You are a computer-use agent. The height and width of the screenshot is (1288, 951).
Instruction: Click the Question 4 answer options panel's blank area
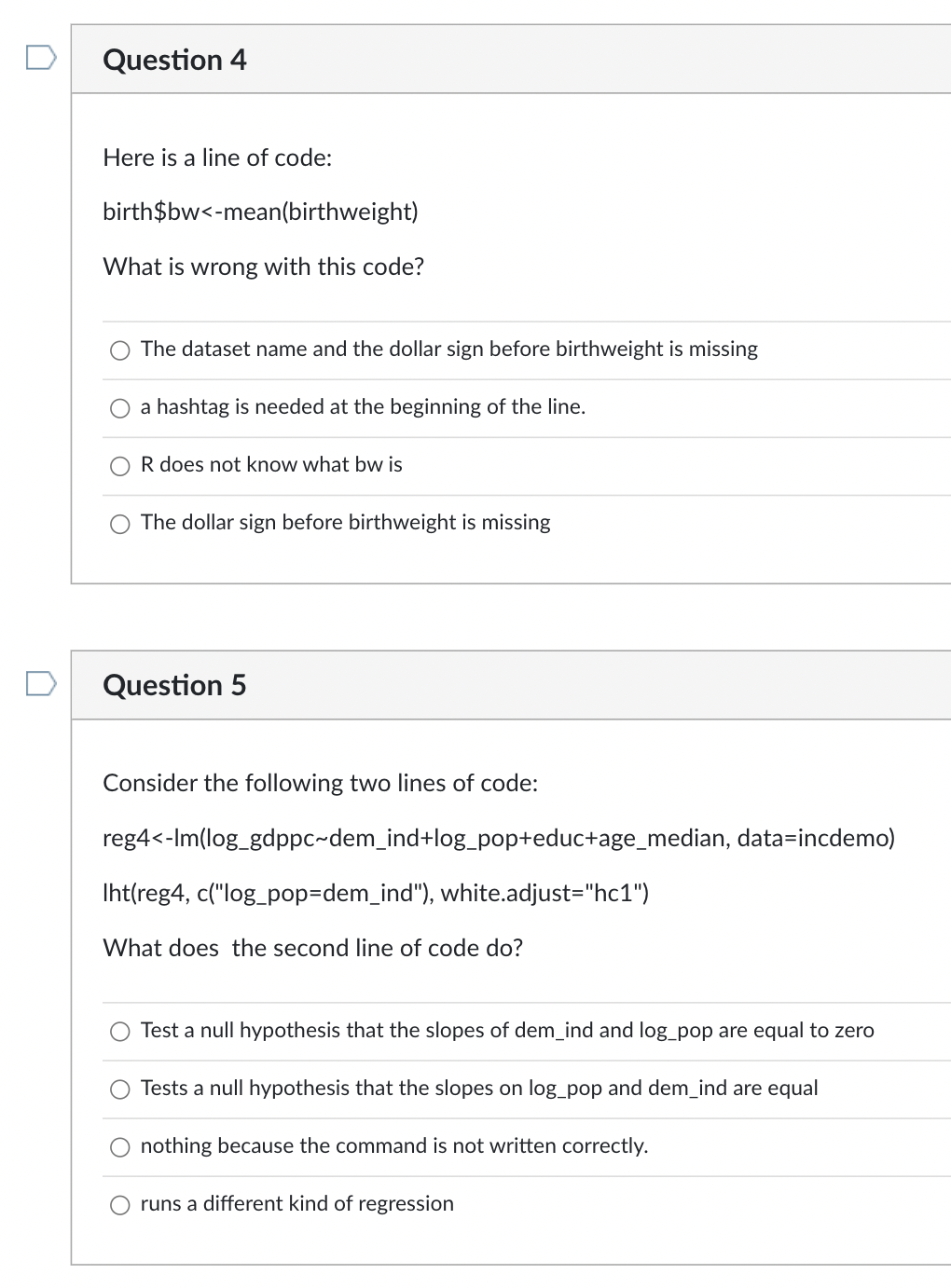746,555
